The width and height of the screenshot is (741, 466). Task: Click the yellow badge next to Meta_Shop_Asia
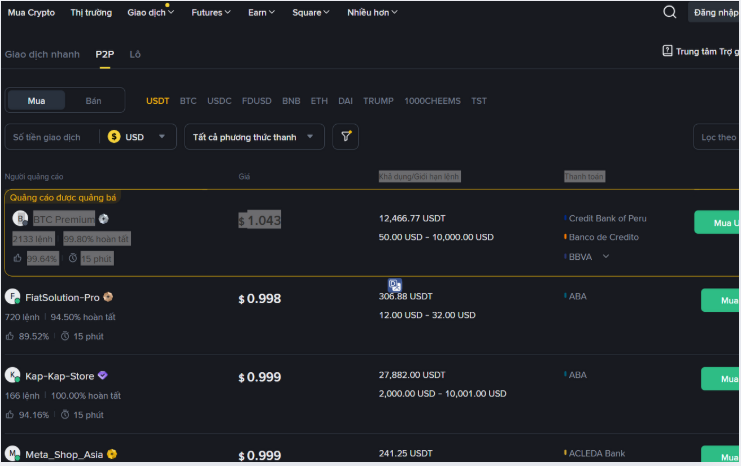(x=112, y=454)
